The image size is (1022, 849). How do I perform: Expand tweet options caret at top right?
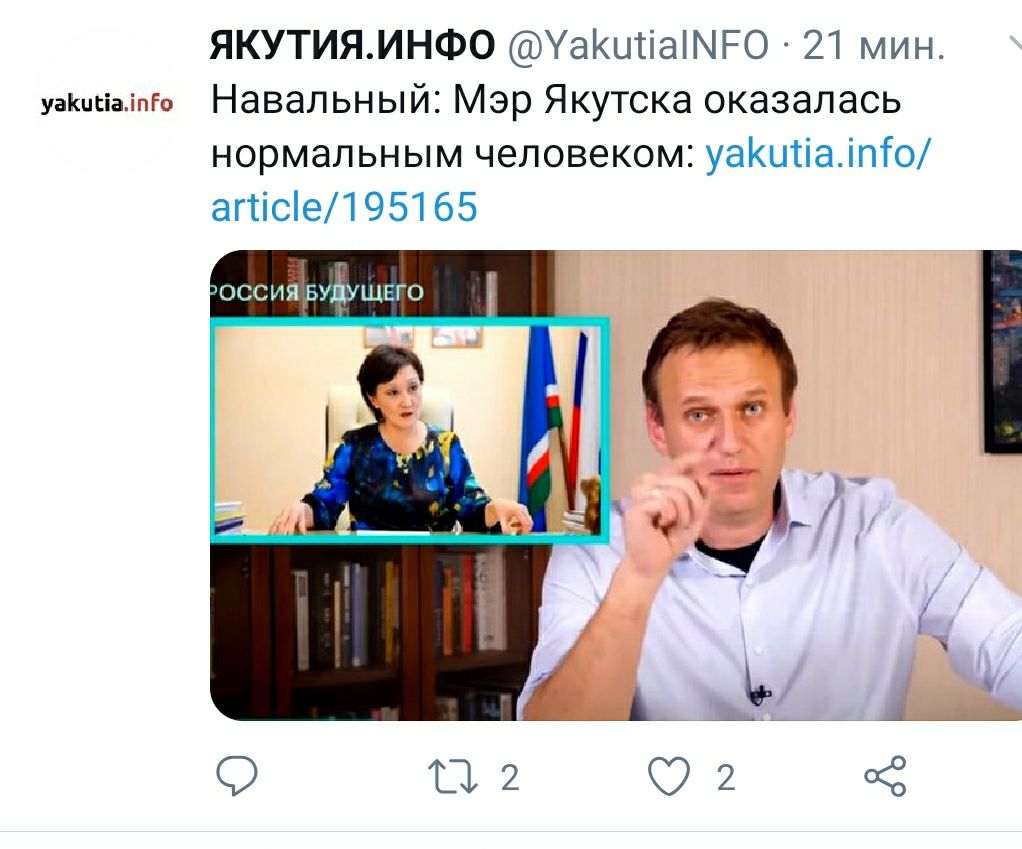pyautogui.click(x=1015, y=44)
